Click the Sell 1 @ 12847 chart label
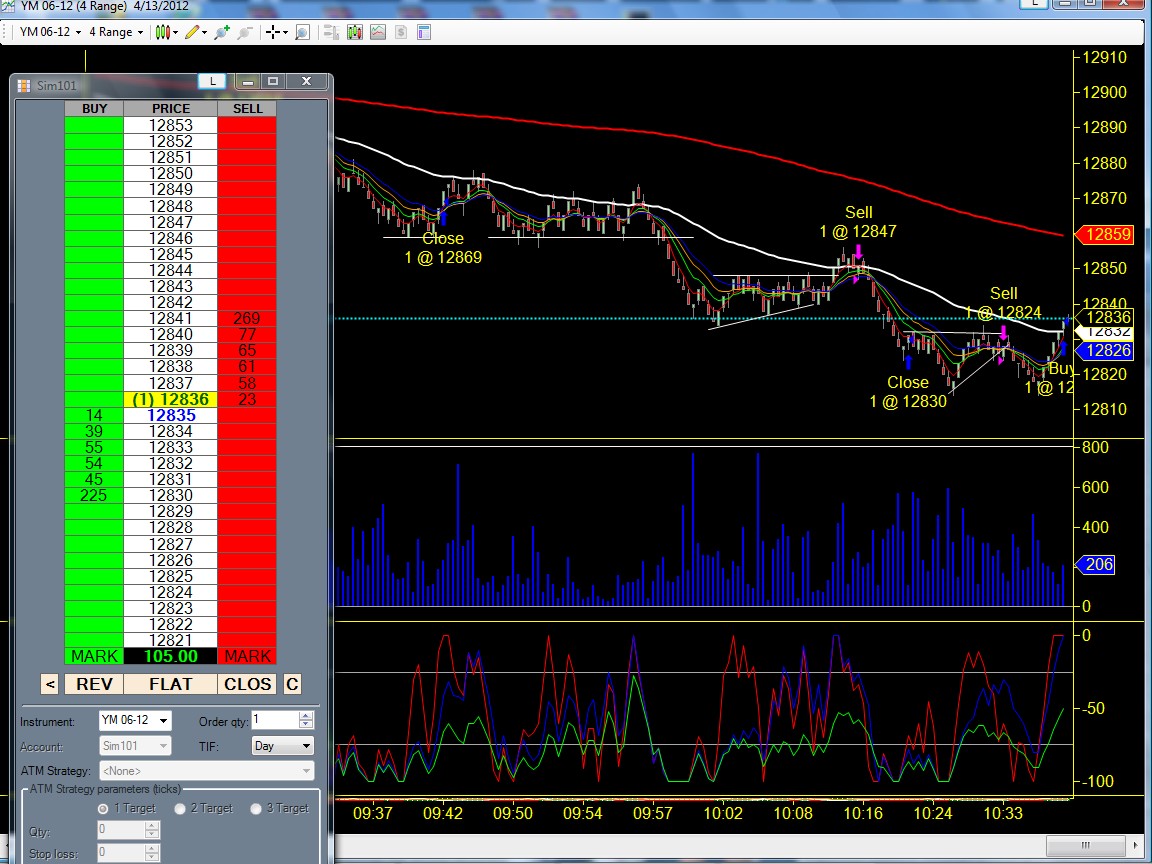 (x=858, y=222)
